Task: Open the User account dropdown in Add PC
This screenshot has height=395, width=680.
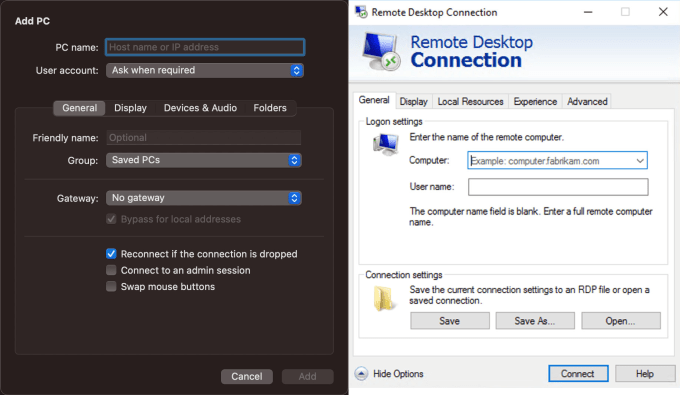Action: (205, 70)
